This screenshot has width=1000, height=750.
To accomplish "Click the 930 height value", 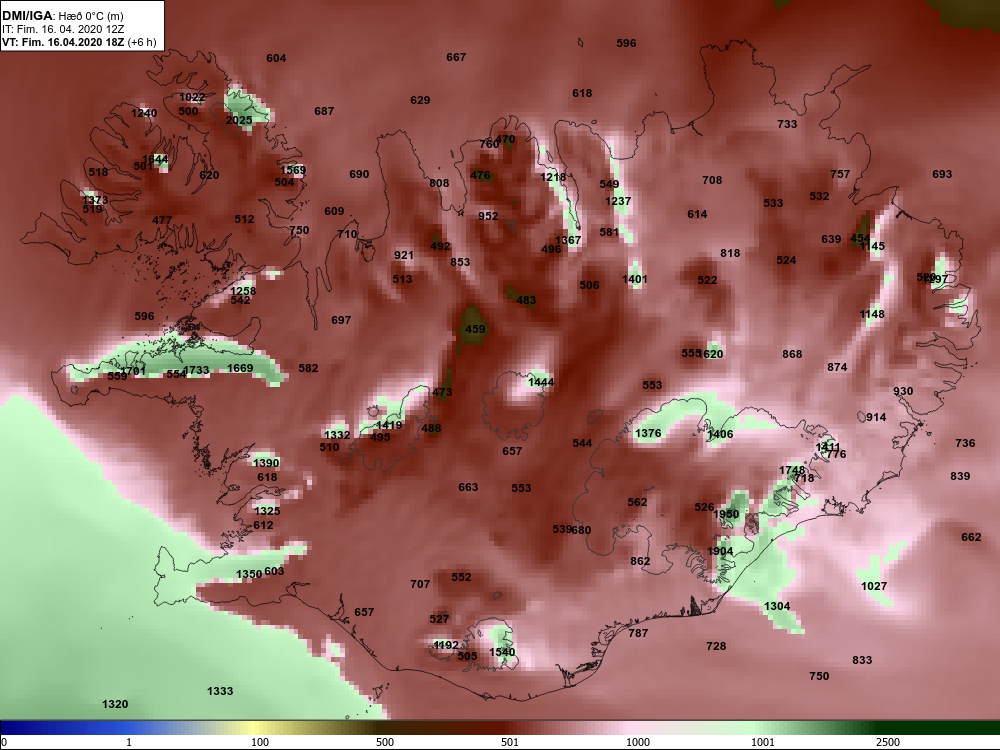I will coord(903,391).
